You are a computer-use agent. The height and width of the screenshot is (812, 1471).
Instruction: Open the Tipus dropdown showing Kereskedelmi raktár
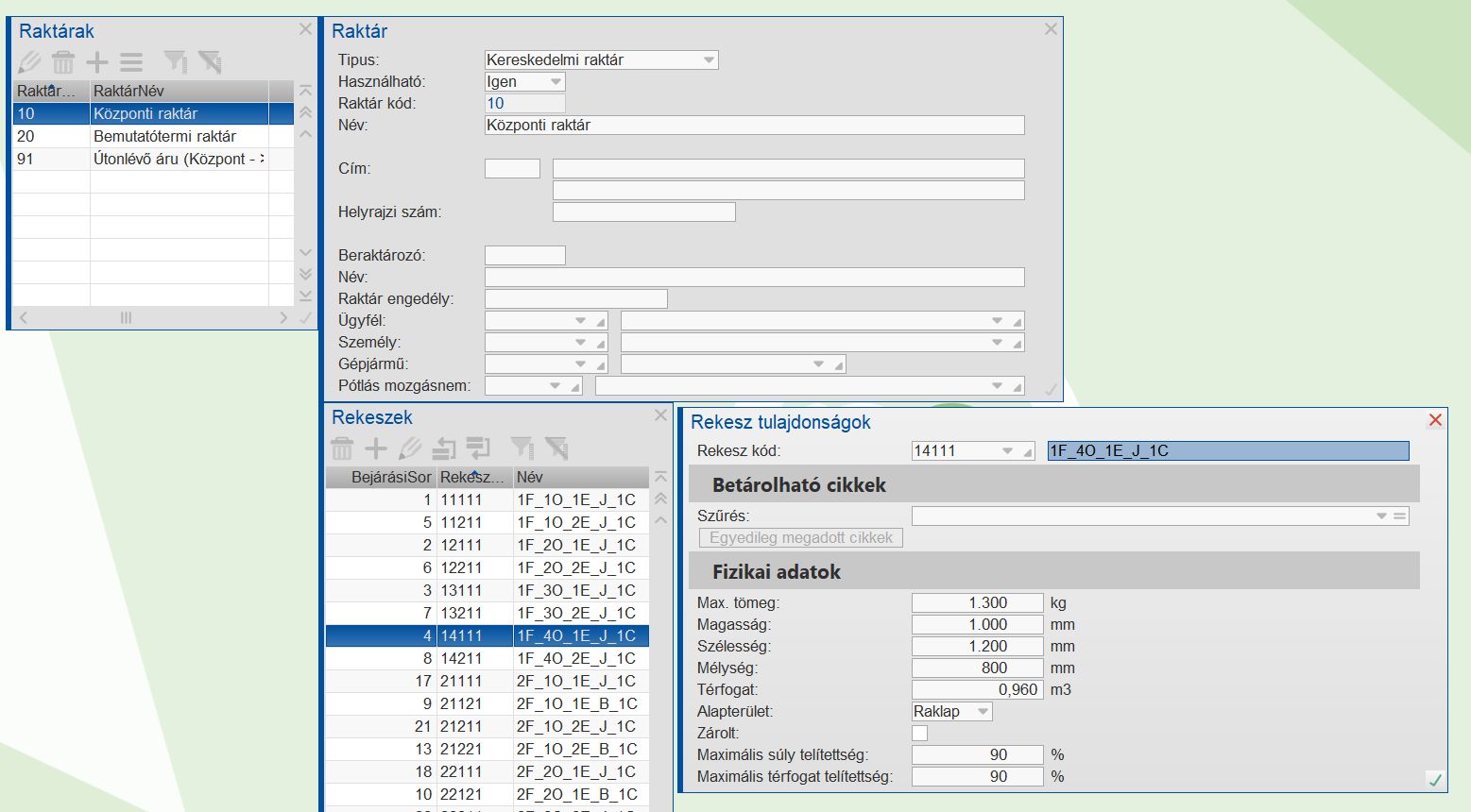(x=709, y=59)
